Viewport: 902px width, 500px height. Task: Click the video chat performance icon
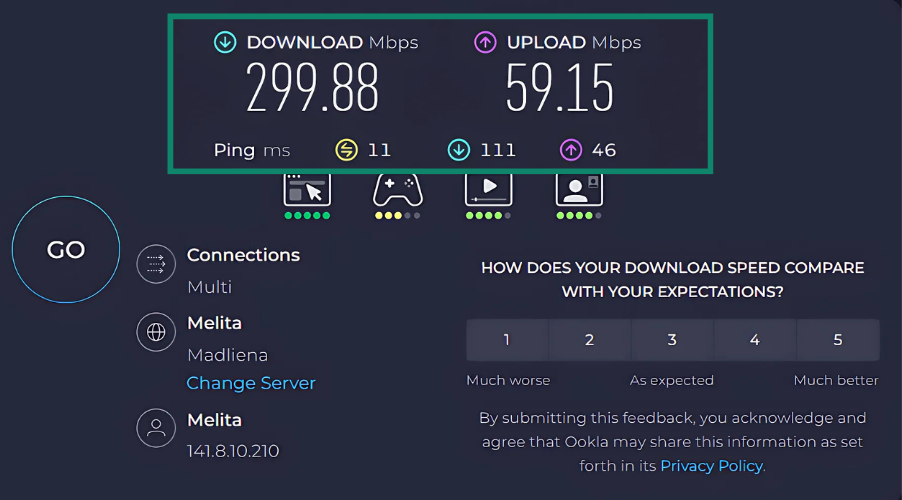tap(579, 189)
